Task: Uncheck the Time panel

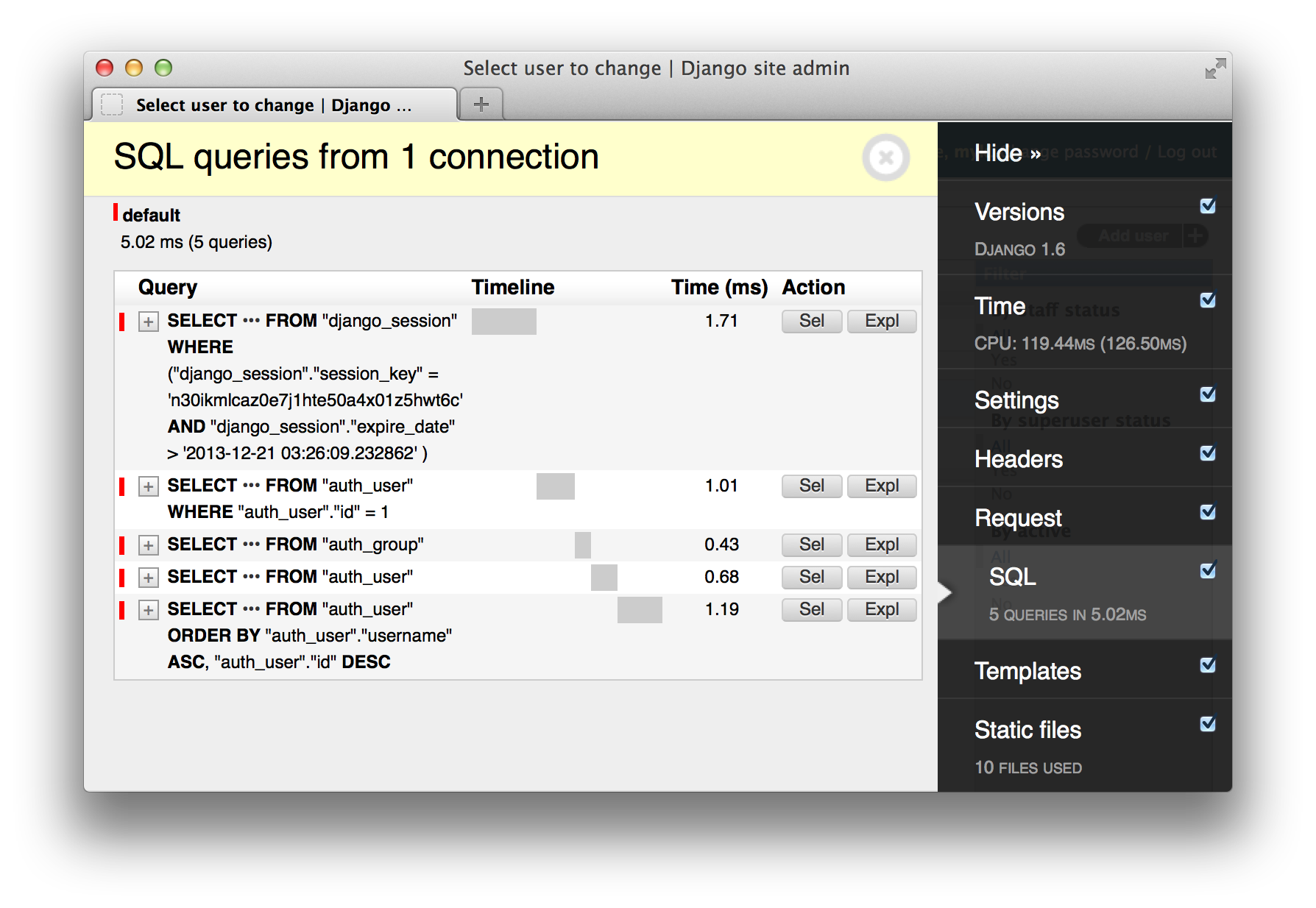Action: (x=1207, y=300)
